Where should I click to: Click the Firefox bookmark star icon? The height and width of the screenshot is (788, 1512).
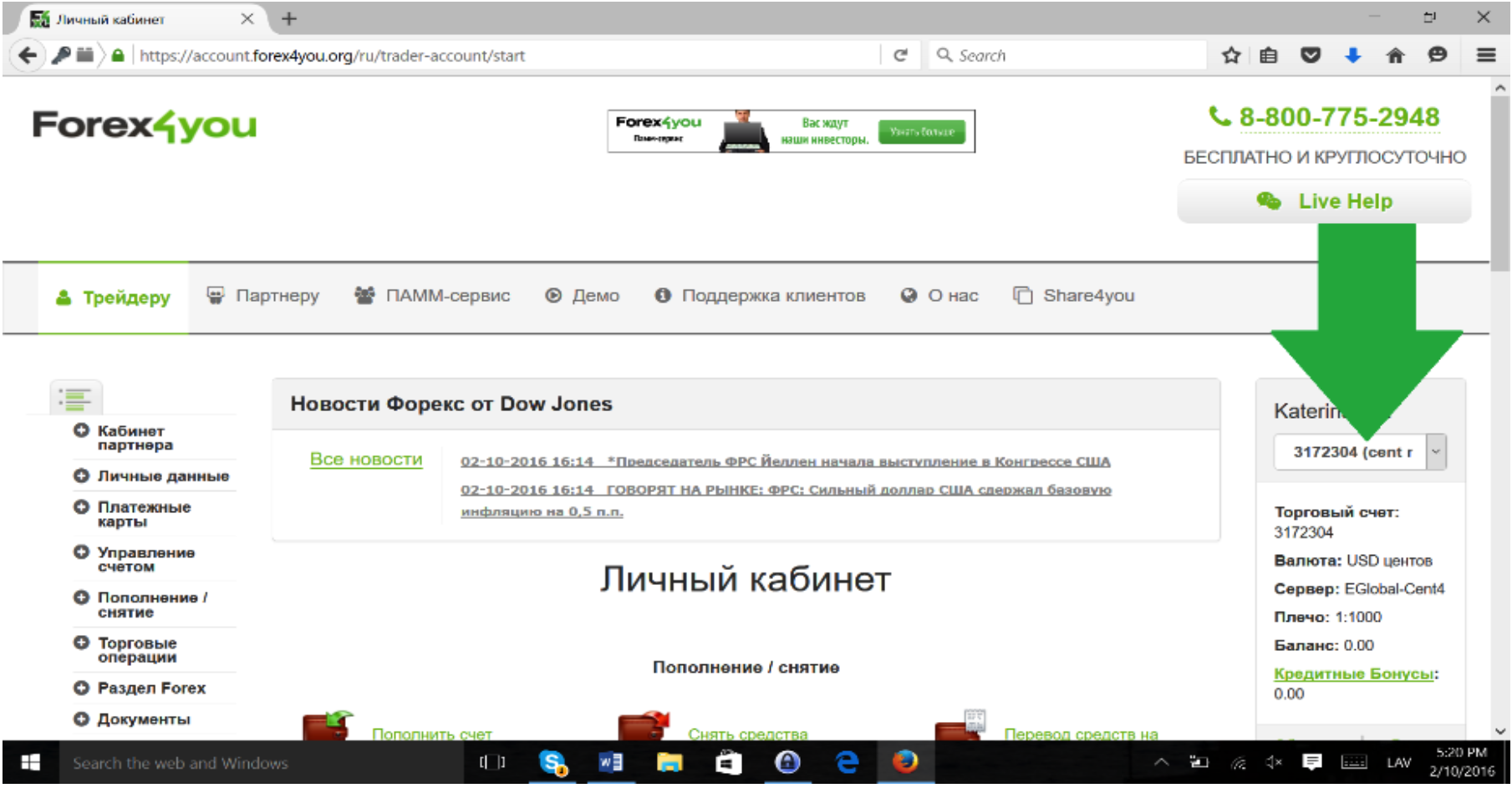tap(1230, 56)
